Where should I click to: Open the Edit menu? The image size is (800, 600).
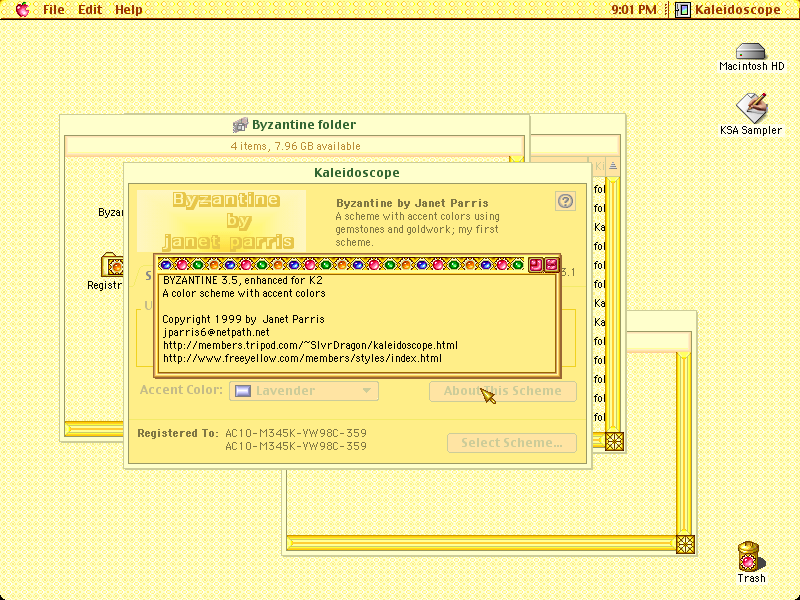(x=90, y=9)
